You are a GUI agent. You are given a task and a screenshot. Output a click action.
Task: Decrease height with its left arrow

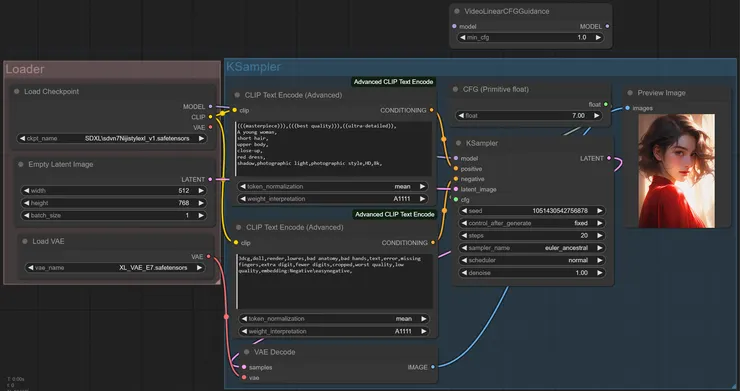tap(26, 203)
